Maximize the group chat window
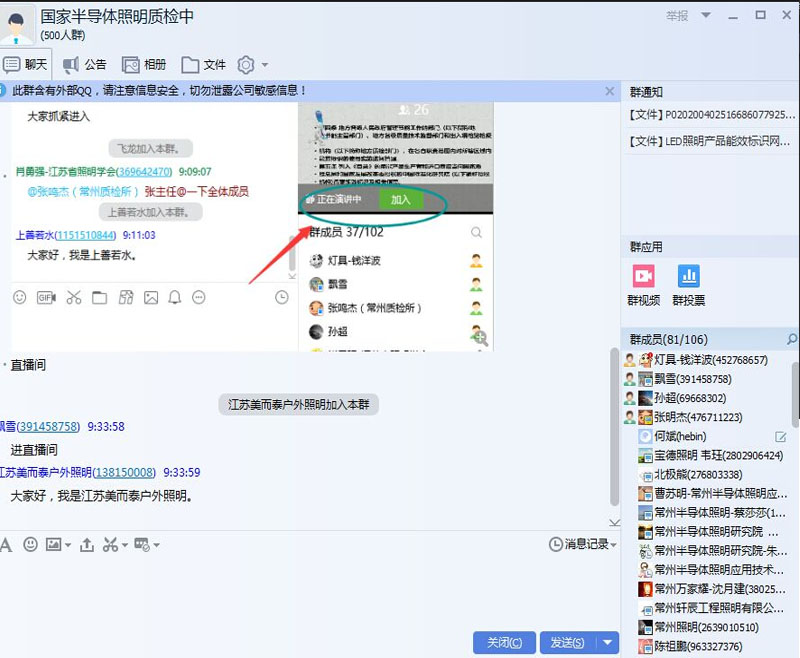 [x=760, y=15]
